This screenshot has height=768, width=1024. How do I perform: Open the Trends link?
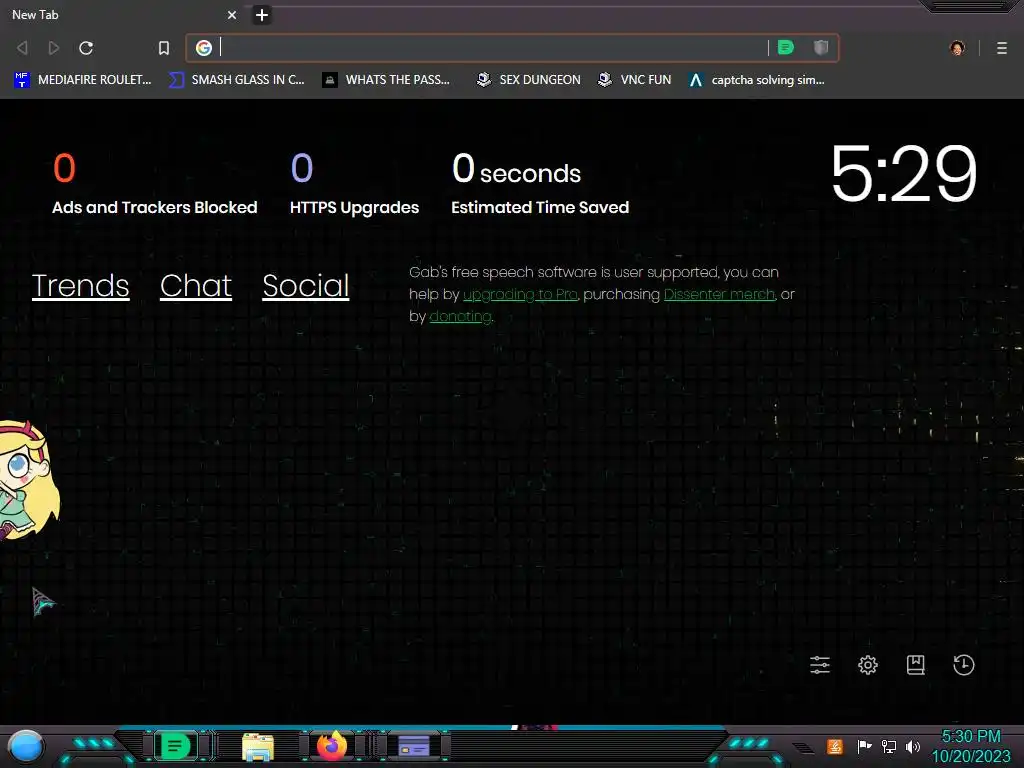tap(80, 286)
